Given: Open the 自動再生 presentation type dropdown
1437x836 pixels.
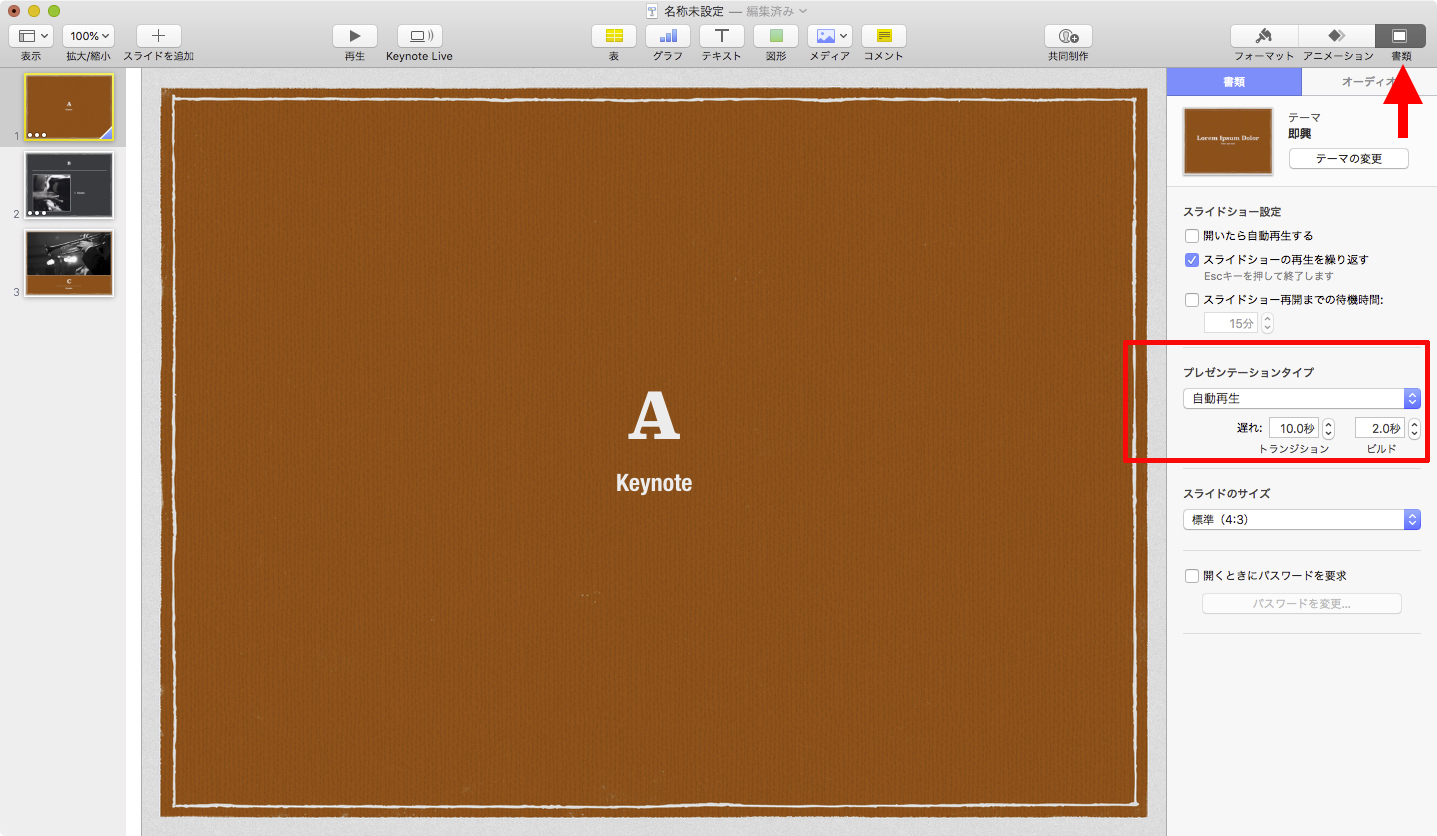Looking at the screenshot, I should 1301,398.
